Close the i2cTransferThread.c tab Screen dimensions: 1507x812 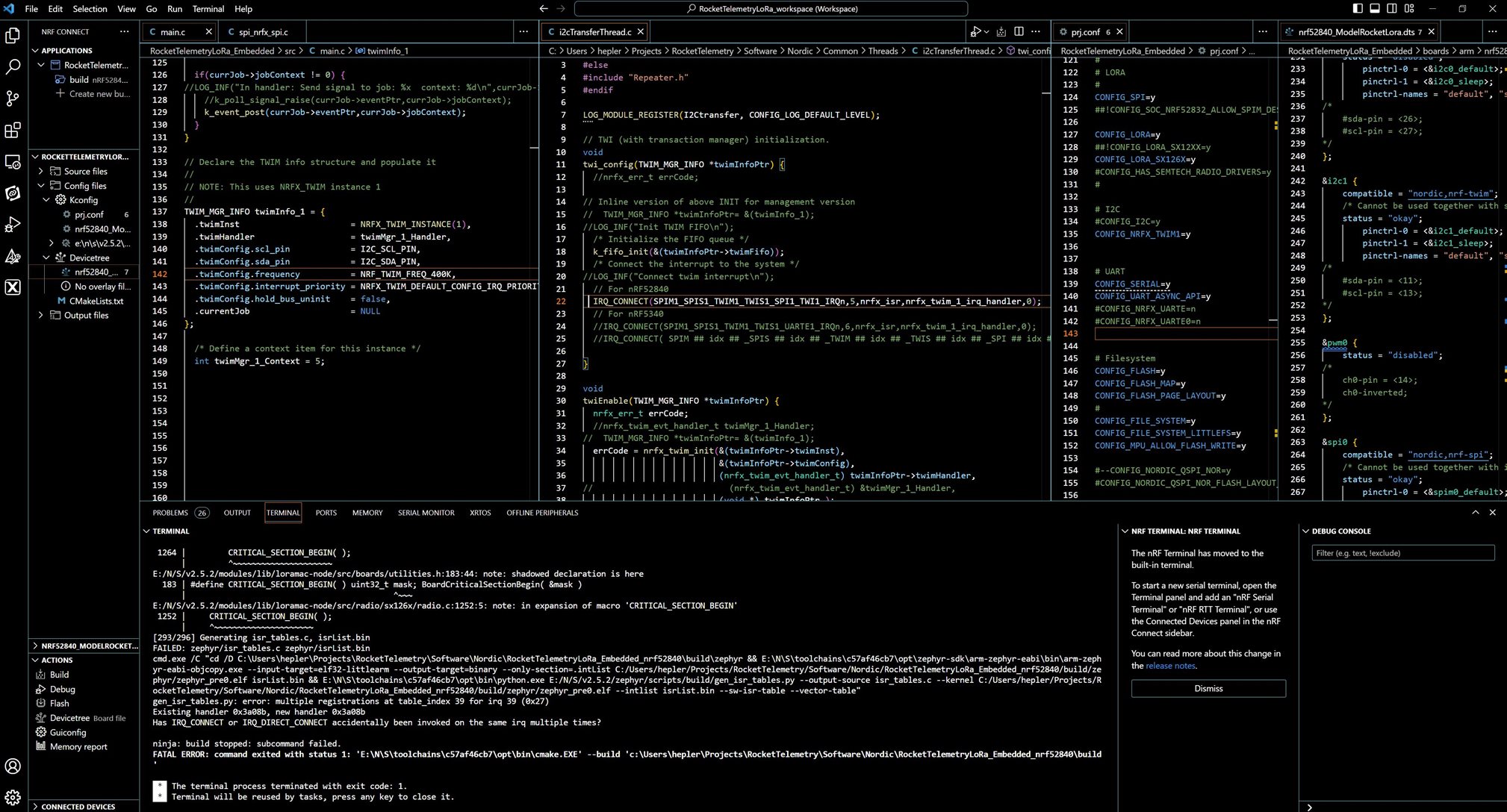[640, 32]
